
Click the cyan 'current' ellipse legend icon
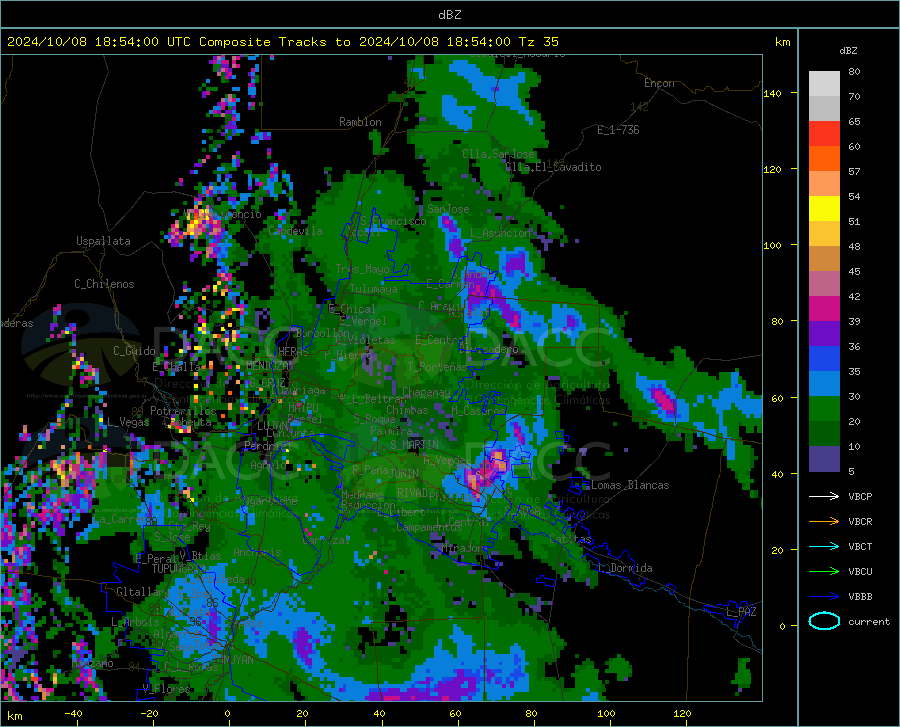click(x=824, y=621)
